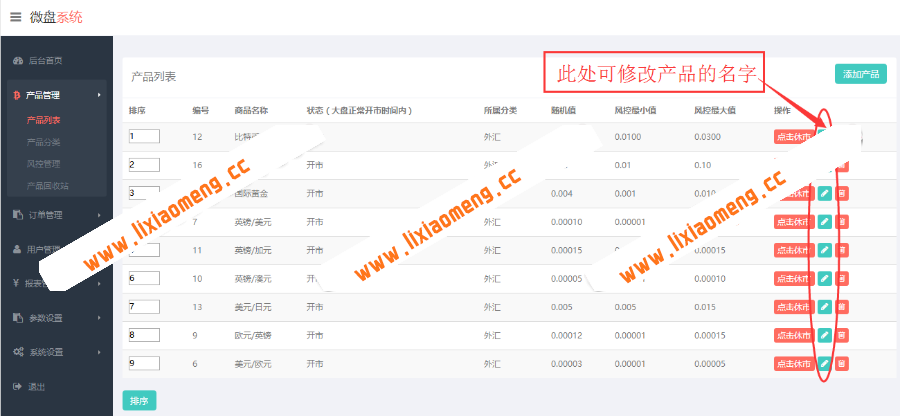
Task: Click trash icon in row numbered 10
Action: (x=841, y=278)
